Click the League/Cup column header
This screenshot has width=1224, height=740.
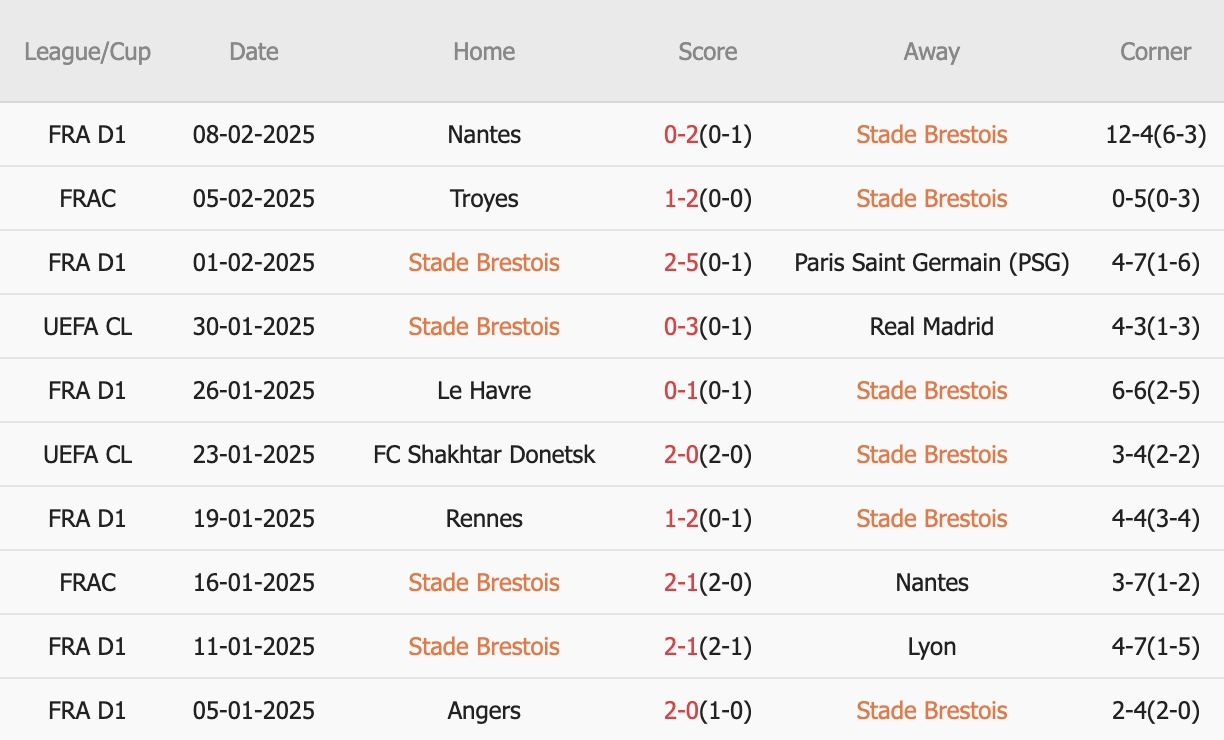pyautogui.click(x=88, y=52)
